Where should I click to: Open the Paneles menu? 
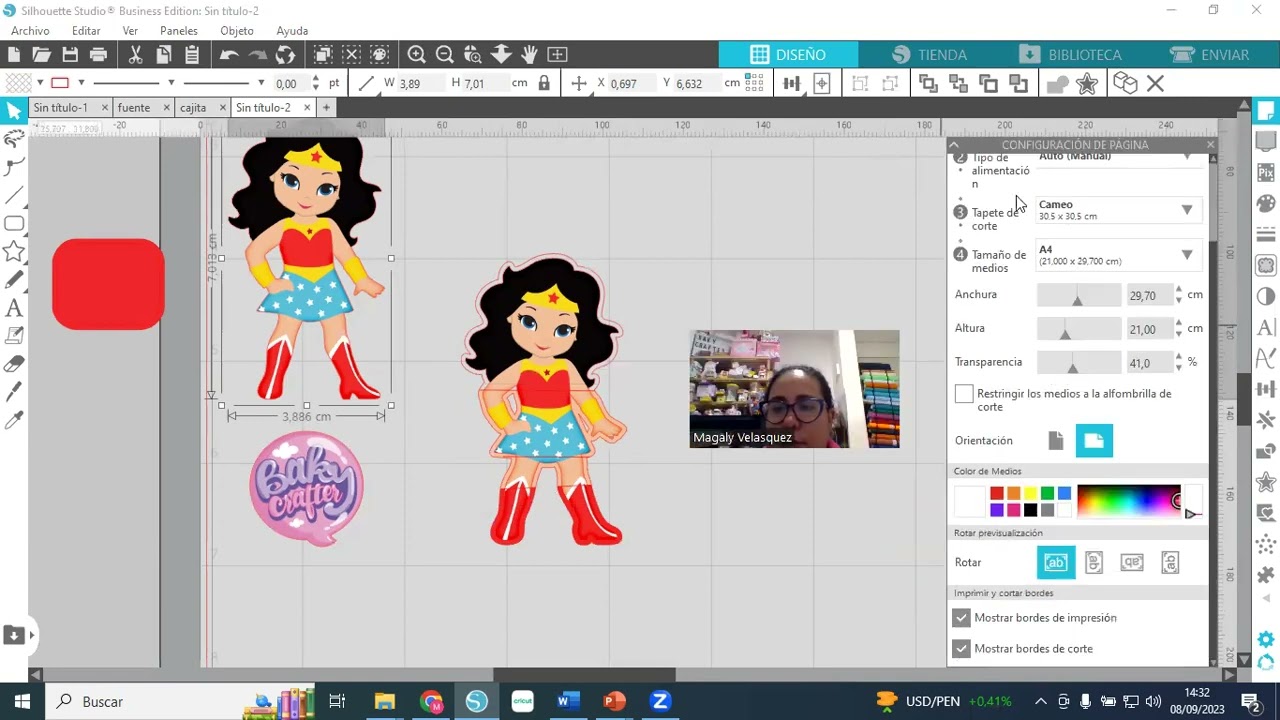[x=179, y=31]
